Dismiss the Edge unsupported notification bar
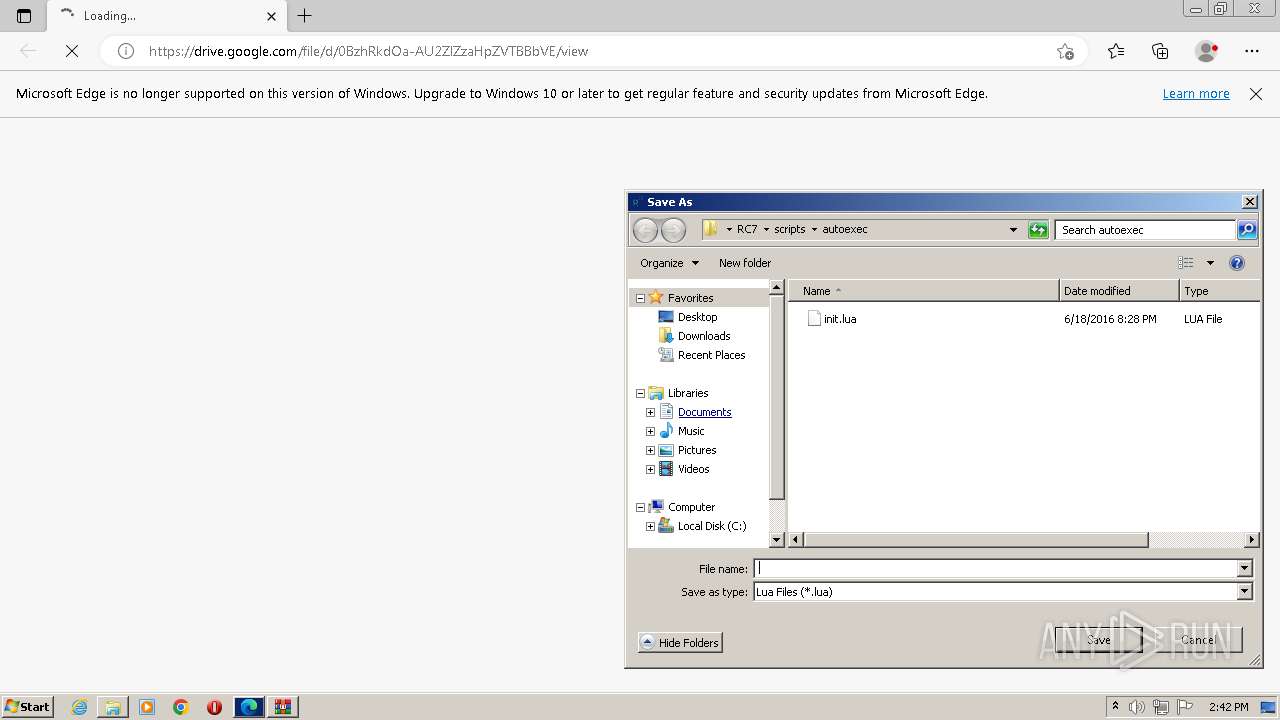The image size is (1280, 720). (x=1256, y=94)
